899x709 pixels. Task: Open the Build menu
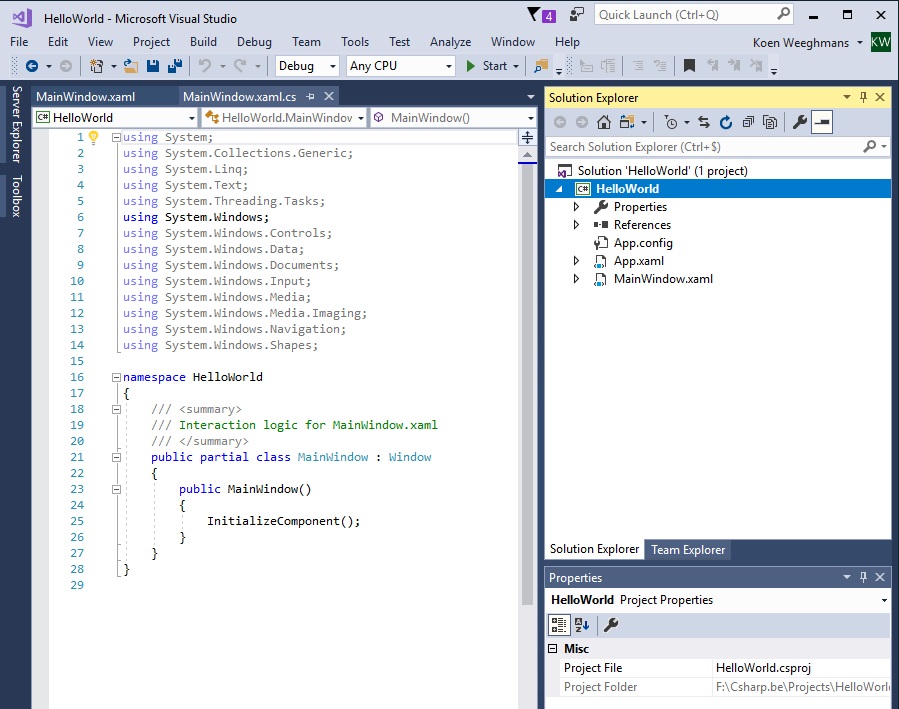click(204, 42)
